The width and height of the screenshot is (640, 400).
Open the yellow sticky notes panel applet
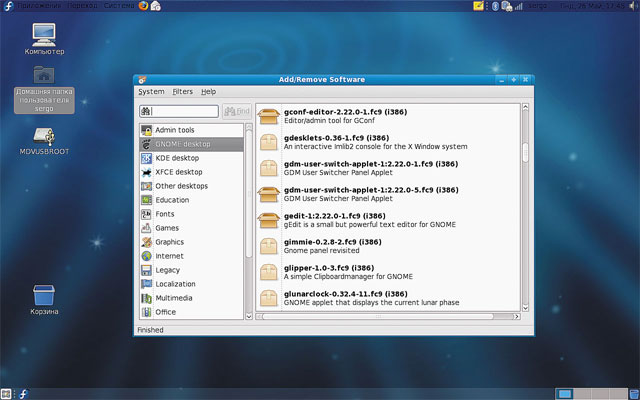click(x=478, y=6)
